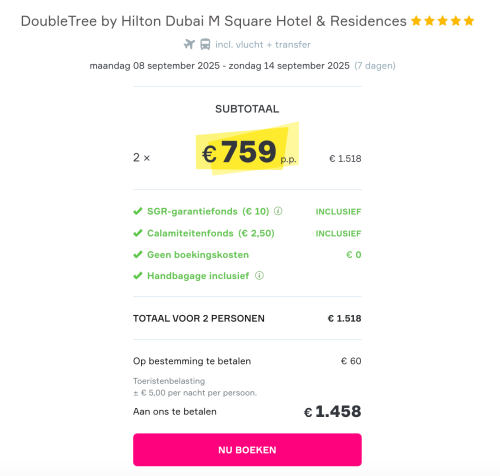Click the Toeristenbelasting note
Image resolution: width=500 pixels, height=476 pixels.
[195, 387]
